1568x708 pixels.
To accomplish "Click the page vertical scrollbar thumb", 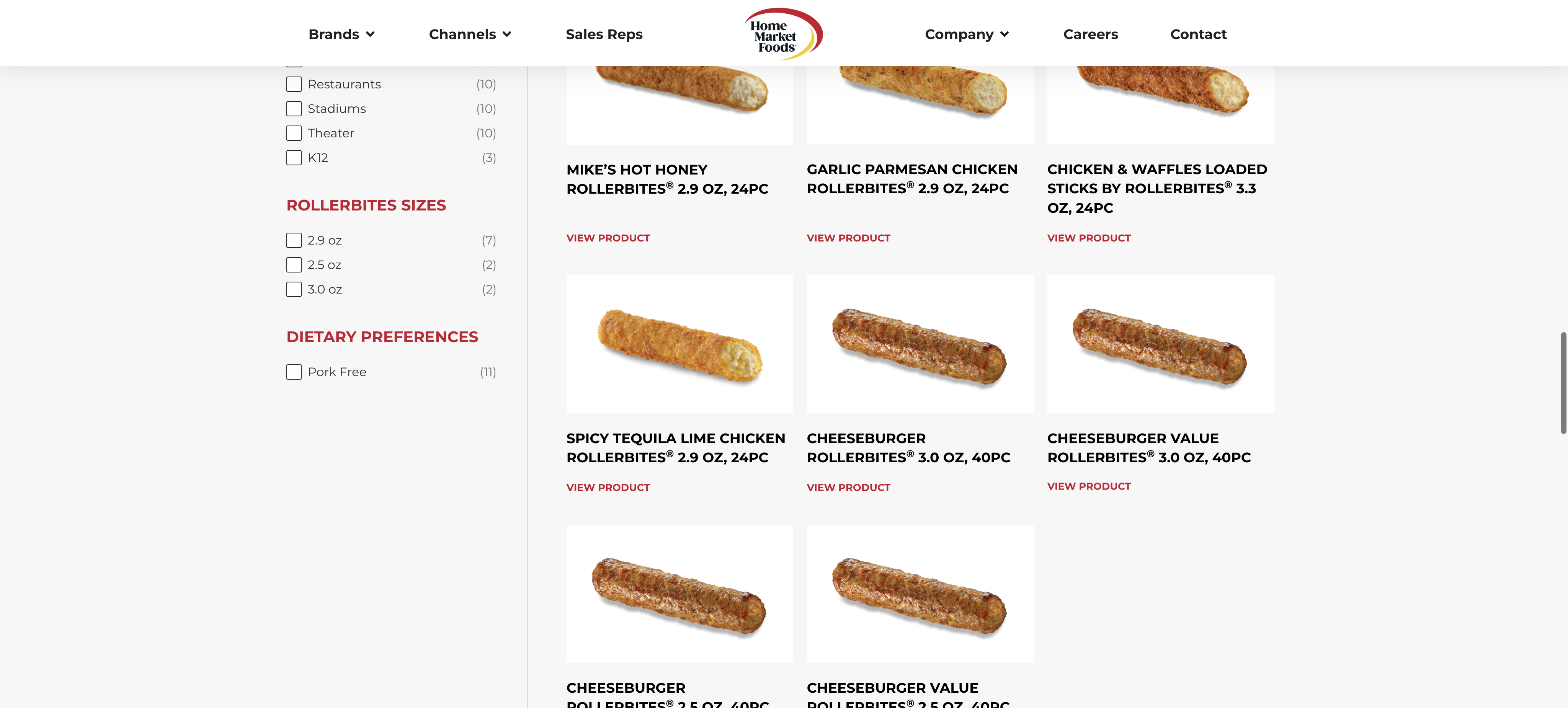I will [x=1563, y=382].
